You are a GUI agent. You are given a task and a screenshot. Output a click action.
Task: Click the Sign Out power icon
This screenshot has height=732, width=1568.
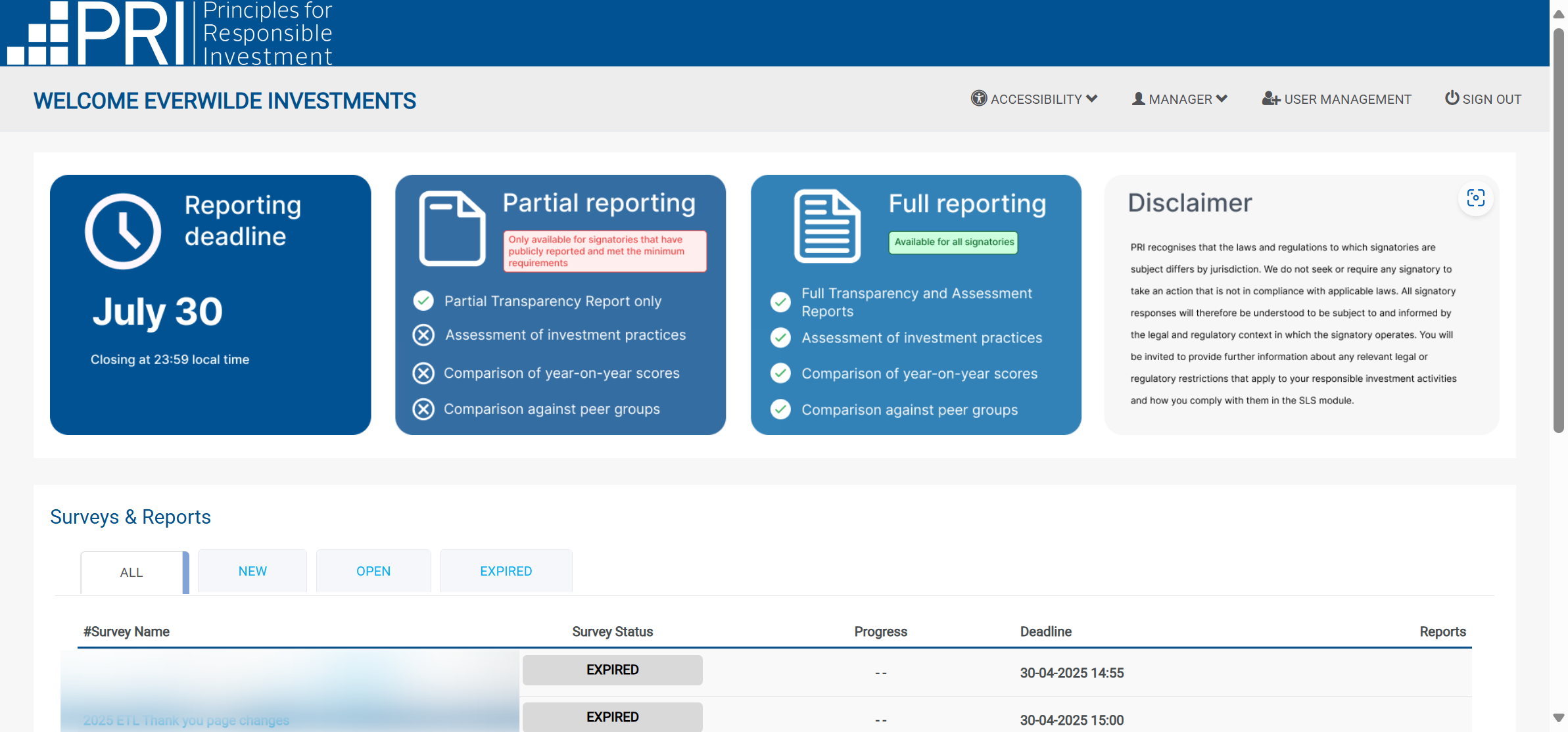[x=1452, y=98]
